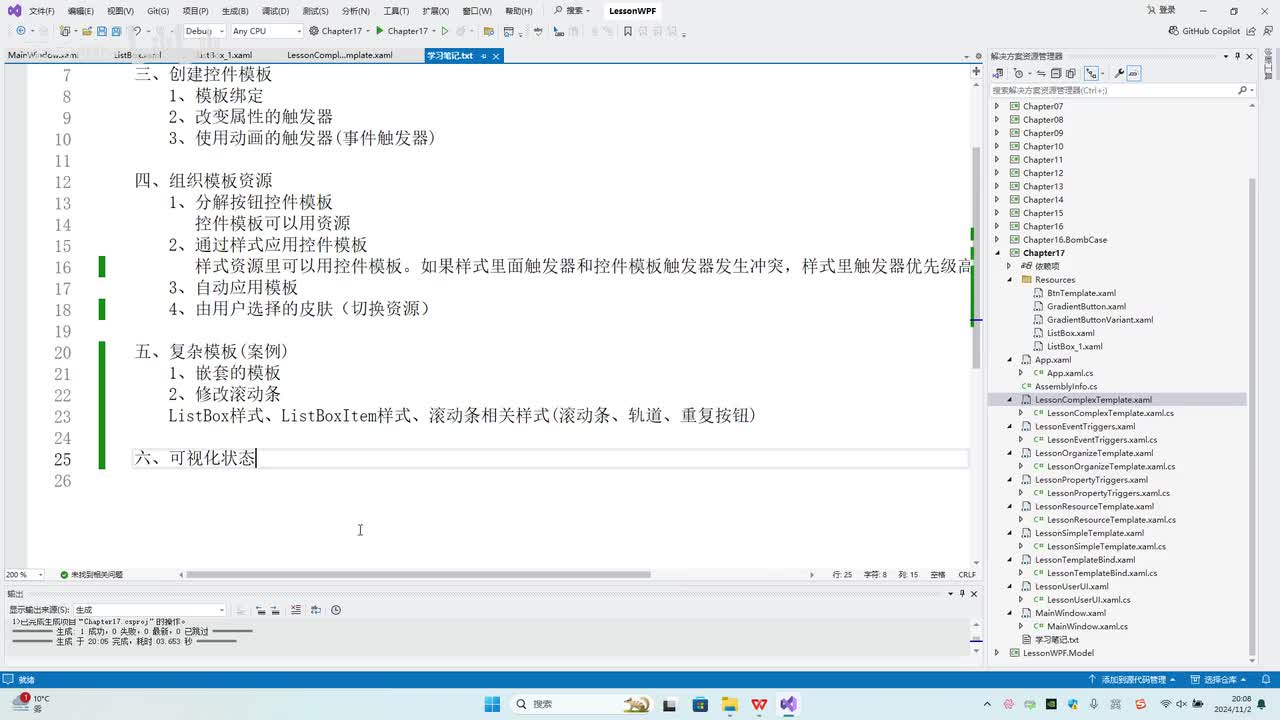Screen dimensions: 1280x720
Task: Click the Undo arrow icon
Action: [x=136, y=31]
